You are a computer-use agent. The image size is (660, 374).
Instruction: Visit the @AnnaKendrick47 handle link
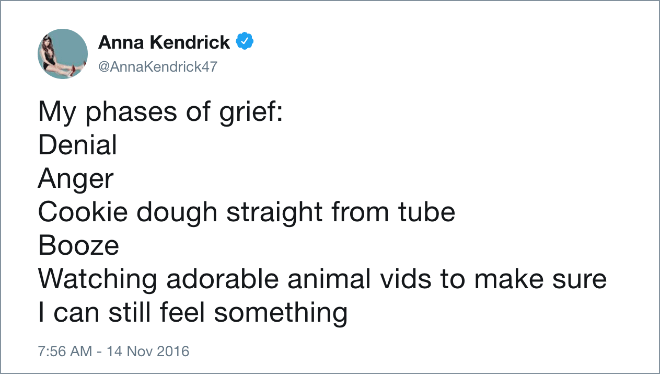click(158, 66)
